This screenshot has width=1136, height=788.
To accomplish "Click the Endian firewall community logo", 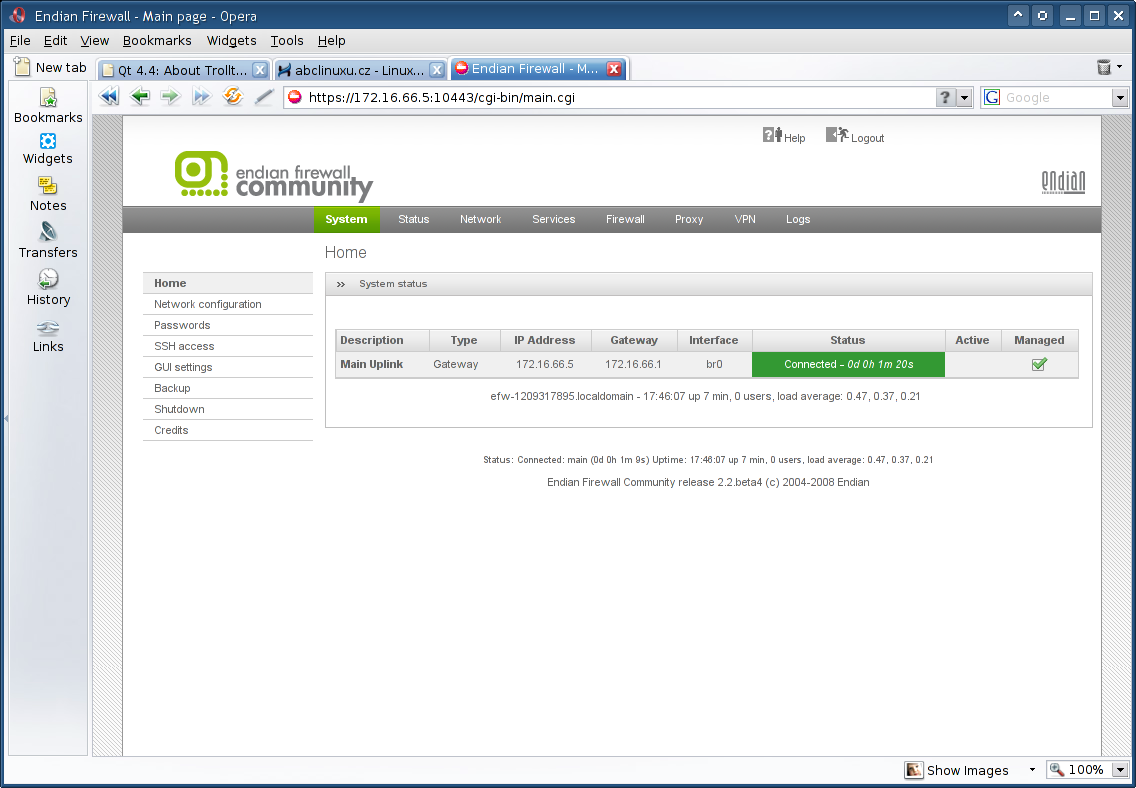I will tap(274, 176).
